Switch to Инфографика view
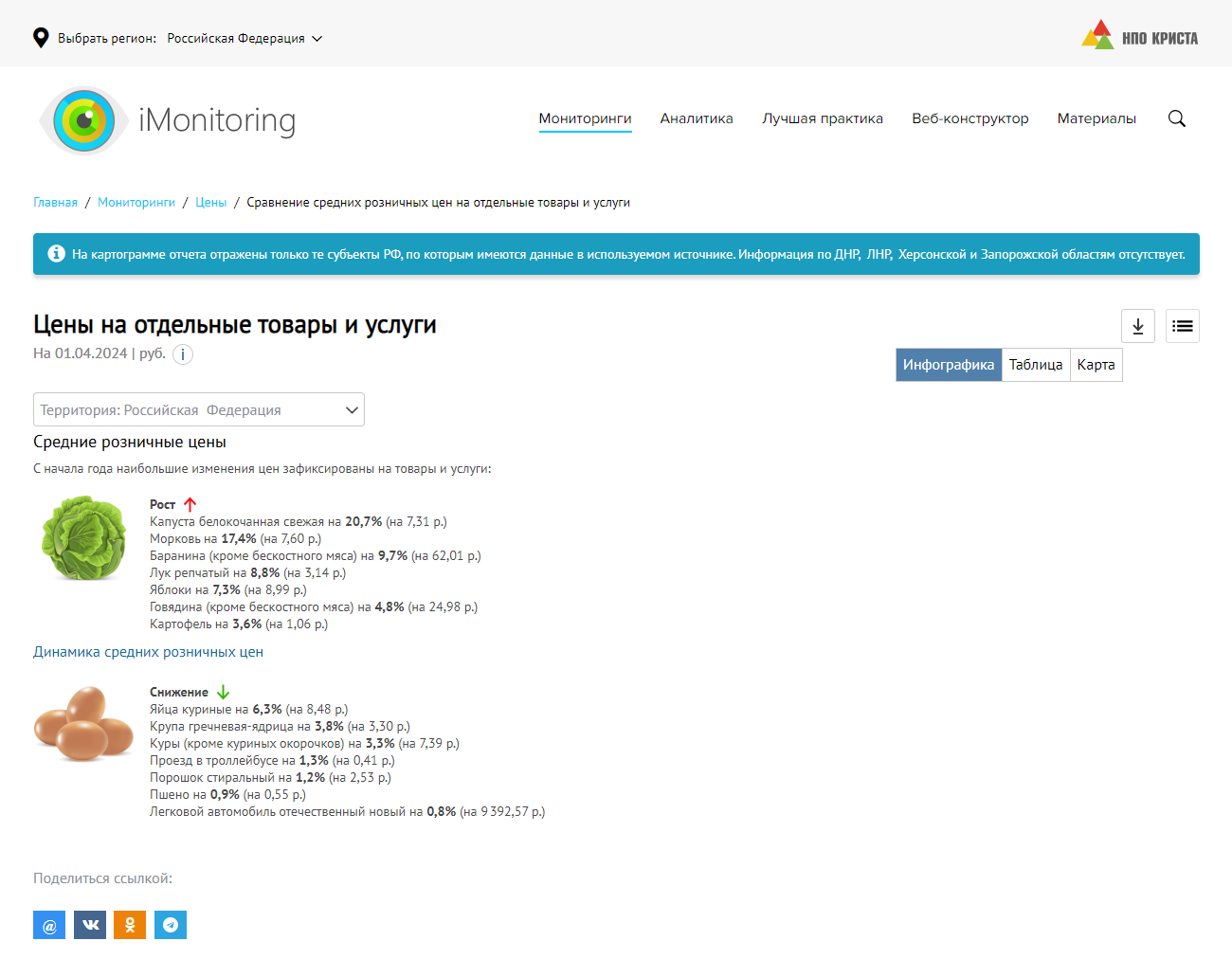1232x959 pixels. click(x=948, y=365)
